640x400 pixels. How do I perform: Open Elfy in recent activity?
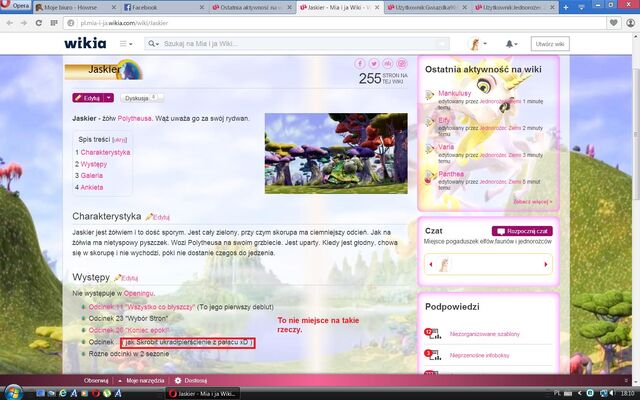(444, 120)
